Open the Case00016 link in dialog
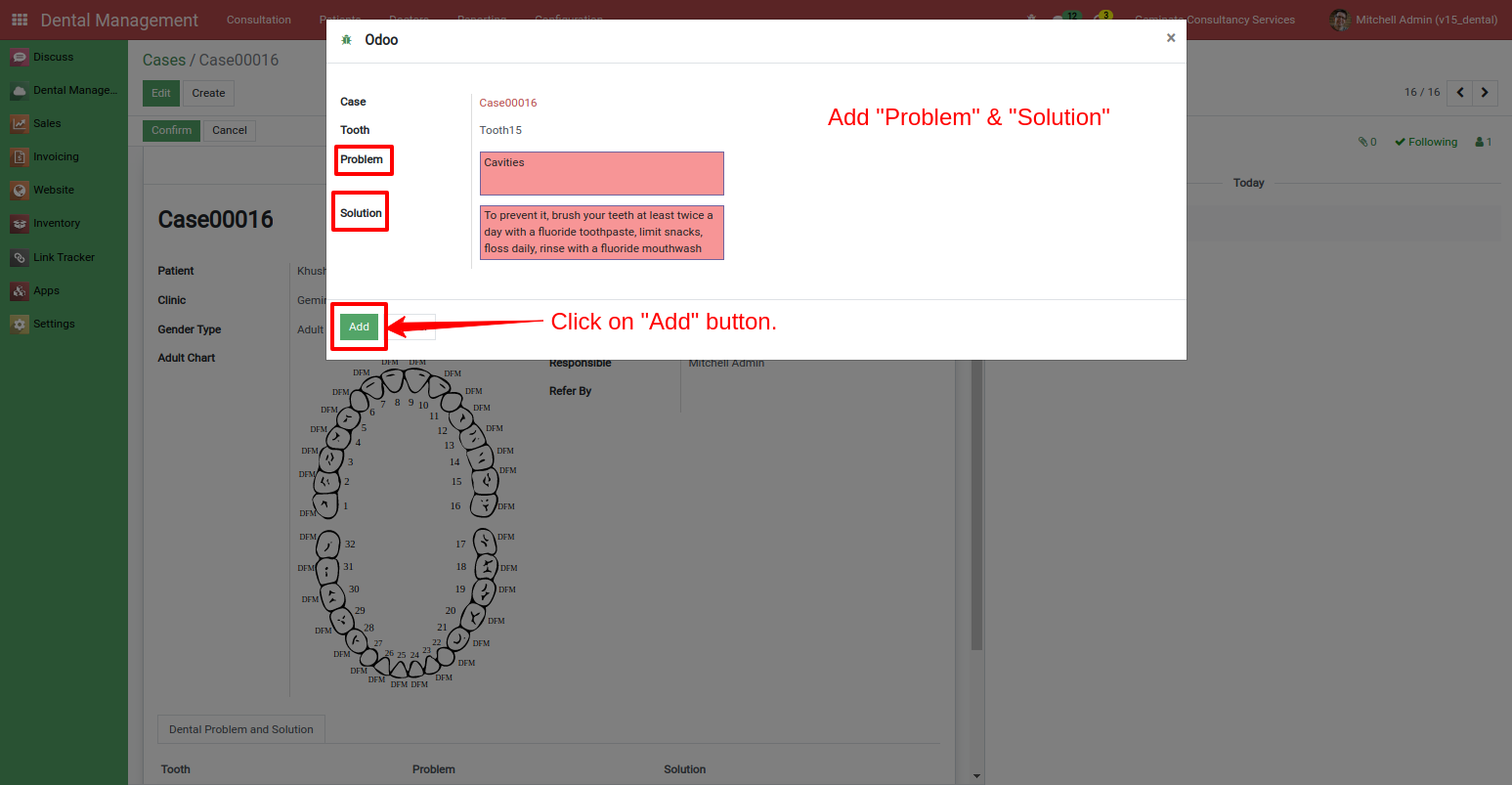Image resolution: width=1512 pixels, height=785 pixels. point(508,103)
